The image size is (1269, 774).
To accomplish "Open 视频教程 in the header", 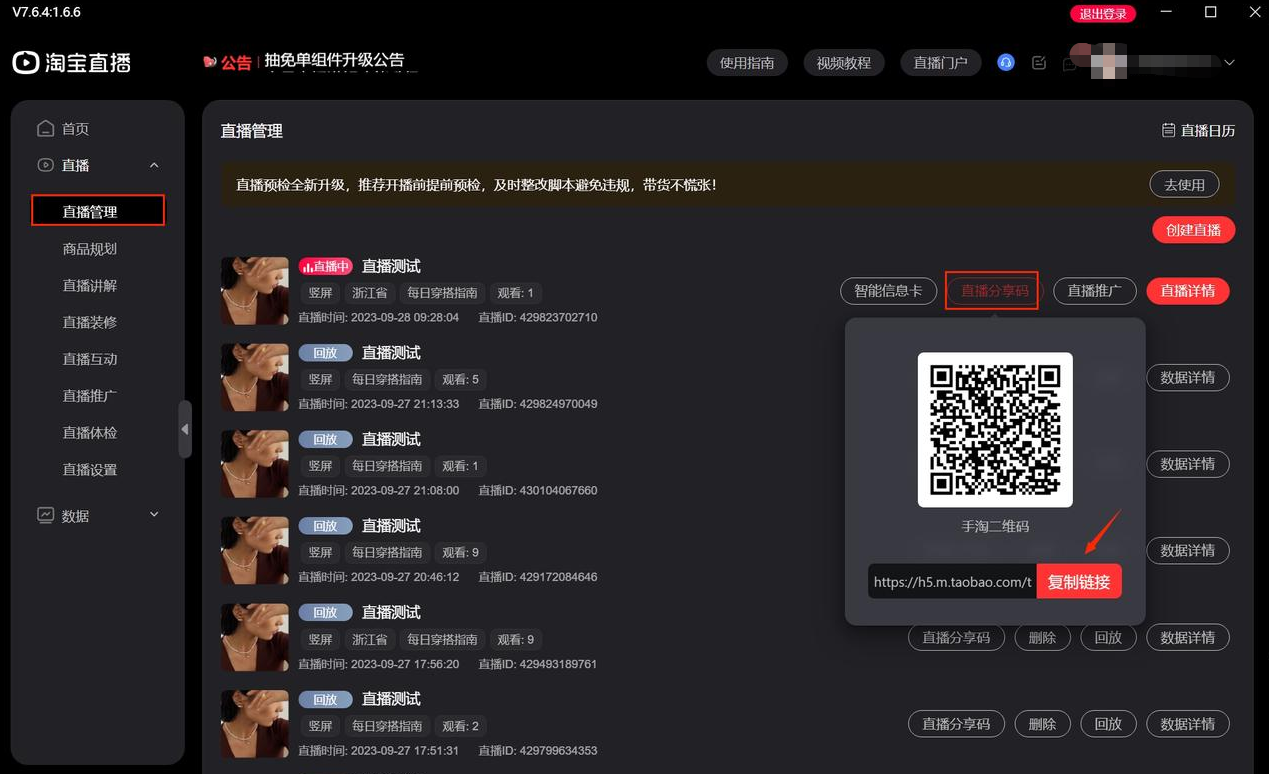I will click(x=844, y=62).
